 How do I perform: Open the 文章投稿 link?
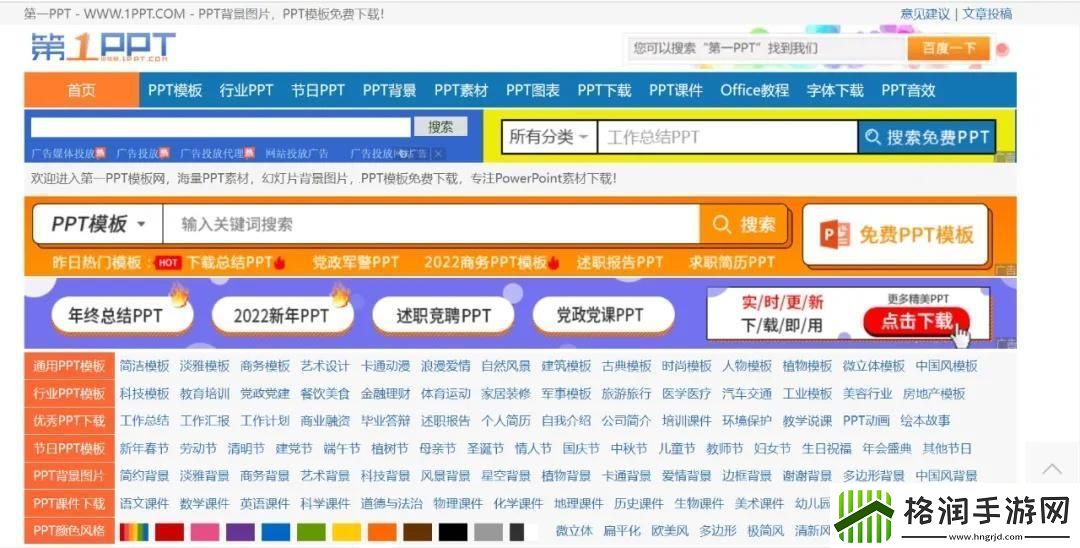coord(987,14)
